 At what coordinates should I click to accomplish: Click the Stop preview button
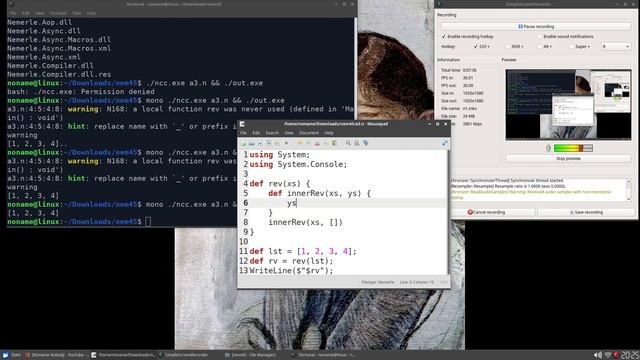[568, 158]
